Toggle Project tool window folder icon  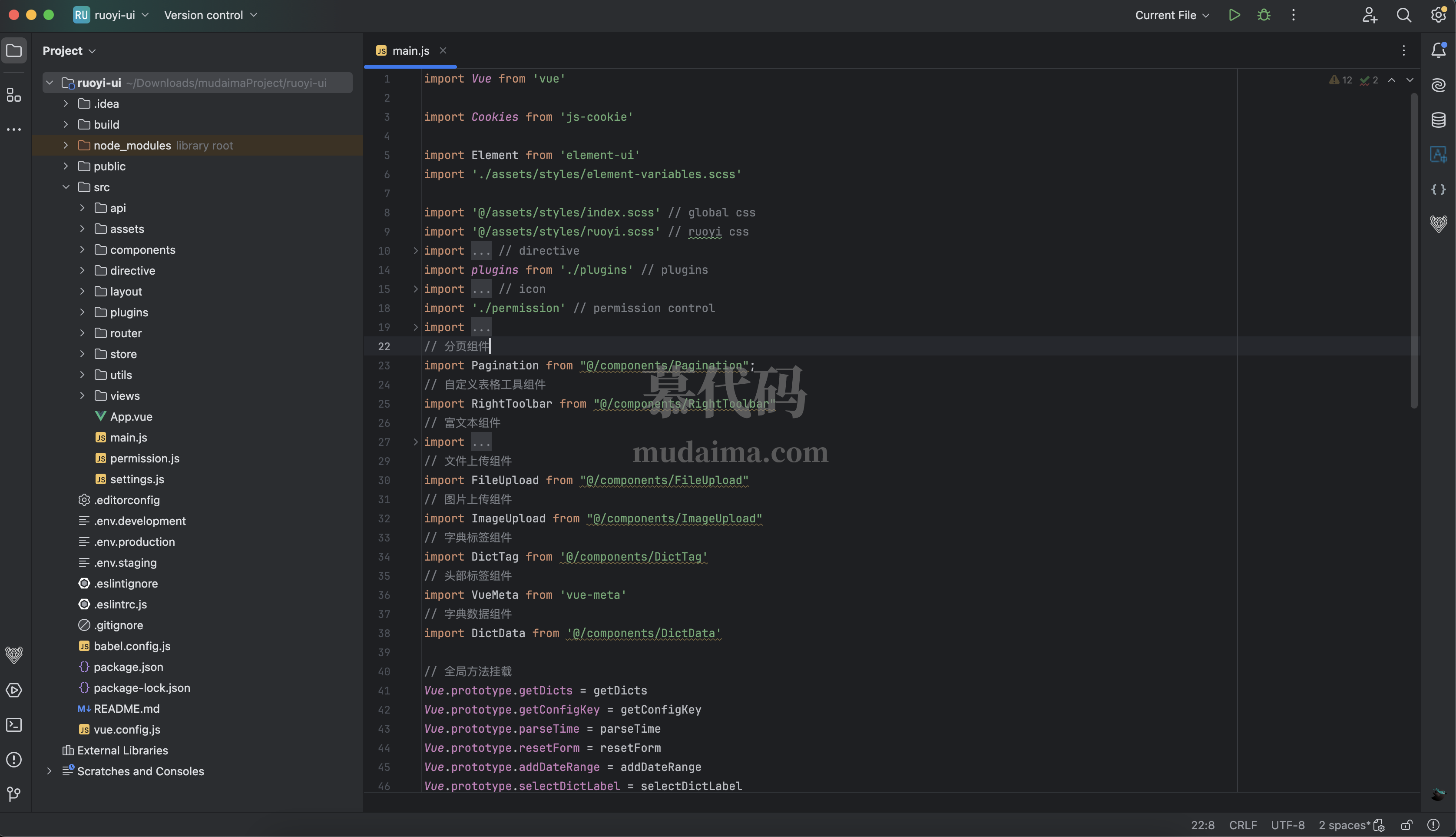point(14,50)
